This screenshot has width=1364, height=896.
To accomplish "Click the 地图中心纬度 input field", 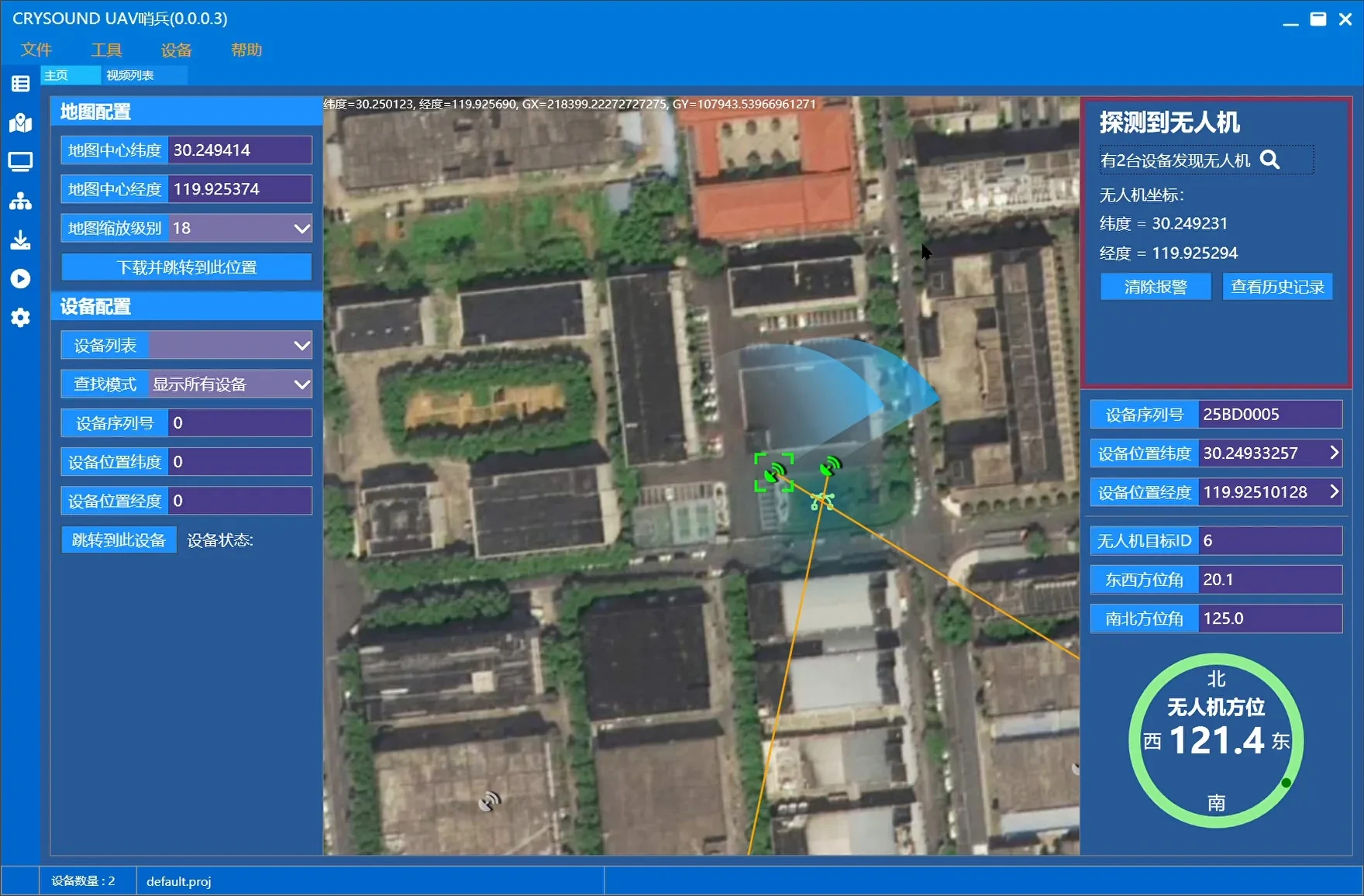I will (x=239, y=150).
